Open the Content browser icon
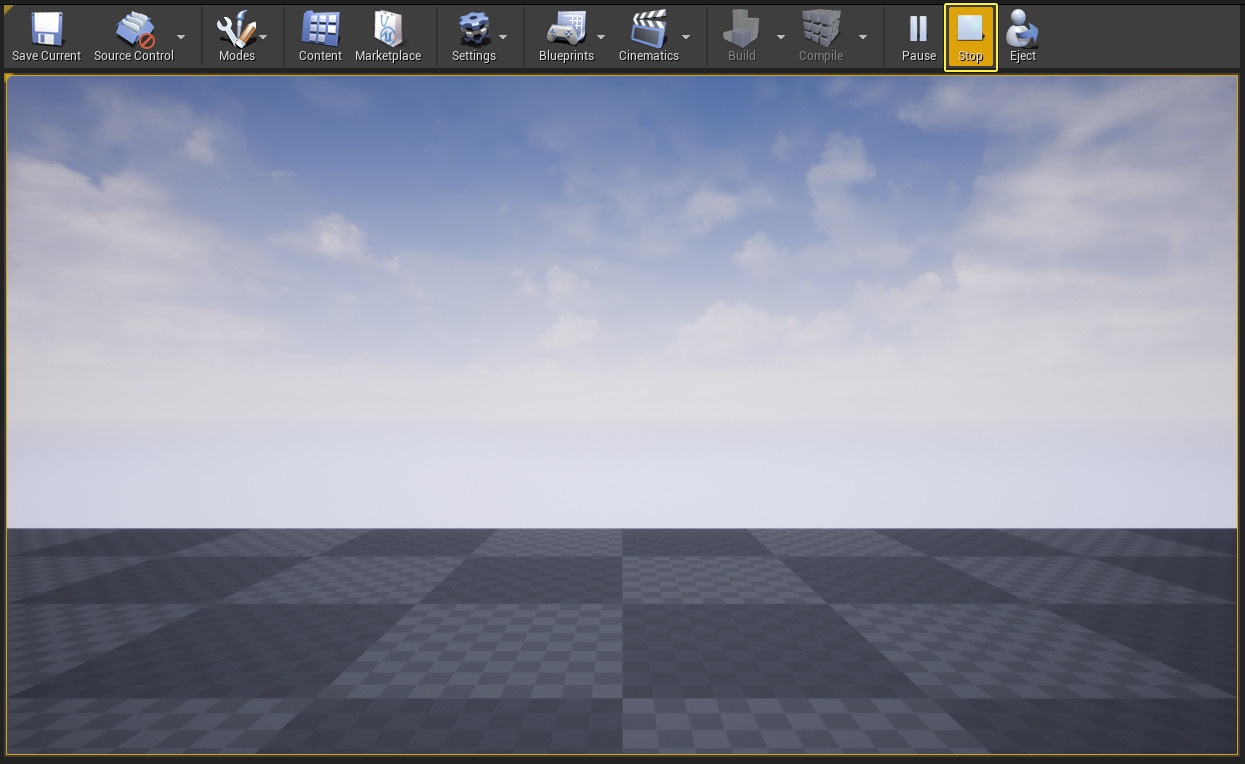1245x764 pixels. 320,30
